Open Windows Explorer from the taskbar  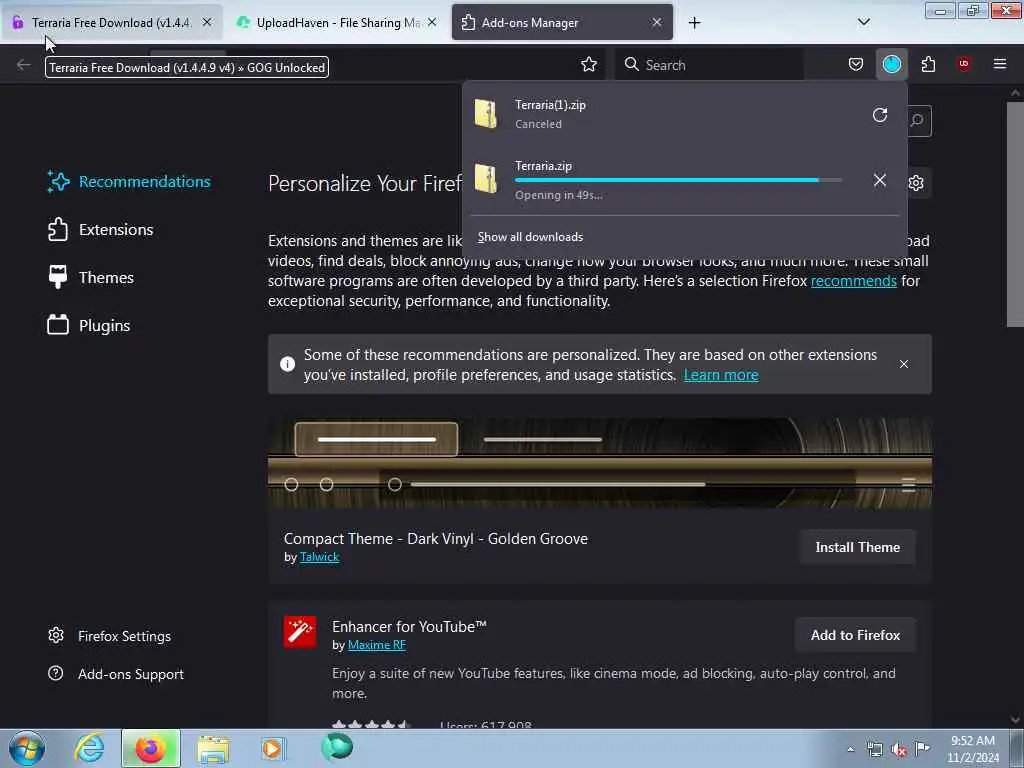(213, 748)
